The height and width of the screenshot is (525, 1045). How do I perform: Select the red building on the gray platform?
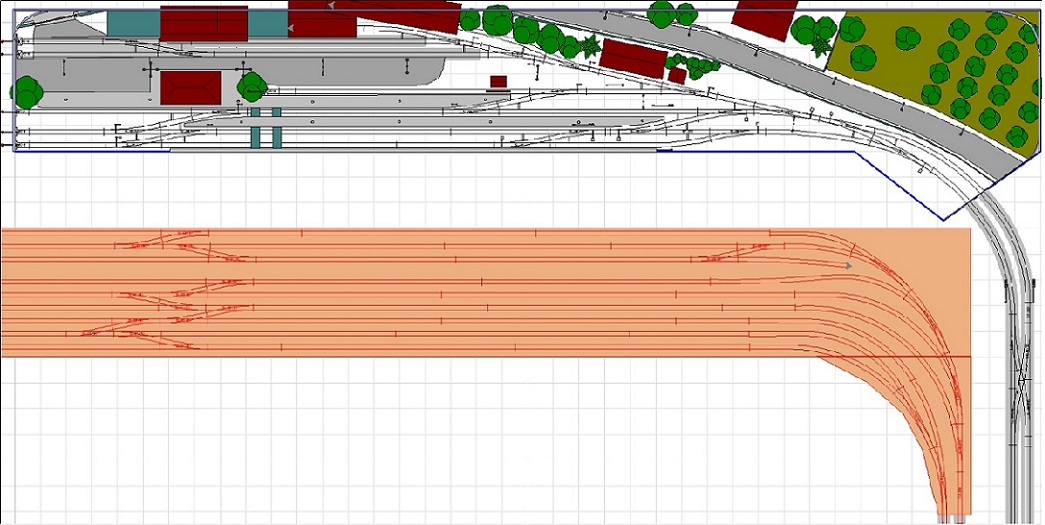190,86
